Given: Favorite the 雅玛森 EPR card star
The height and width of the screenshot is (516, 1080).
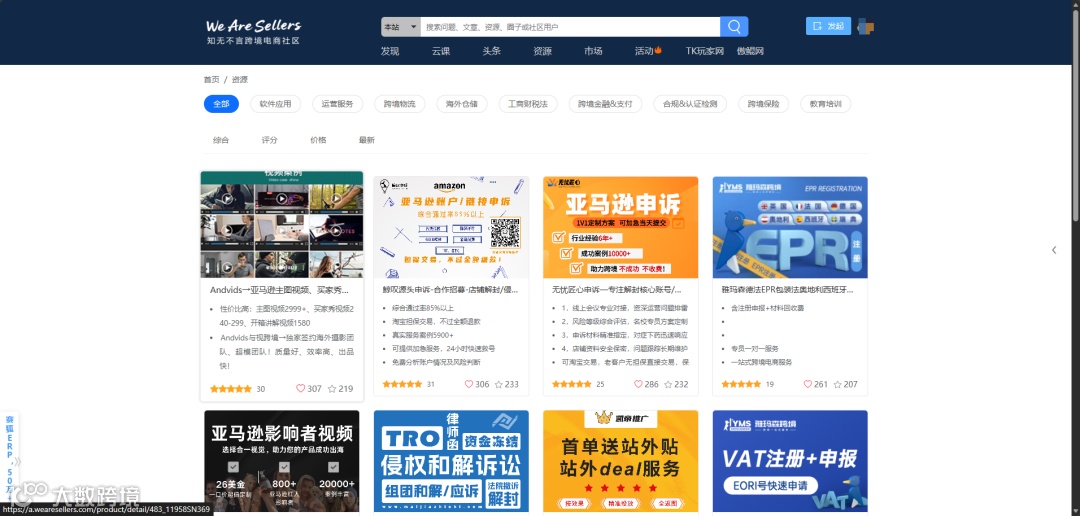Looking at the screenshot, I should (x=838, y=384).
